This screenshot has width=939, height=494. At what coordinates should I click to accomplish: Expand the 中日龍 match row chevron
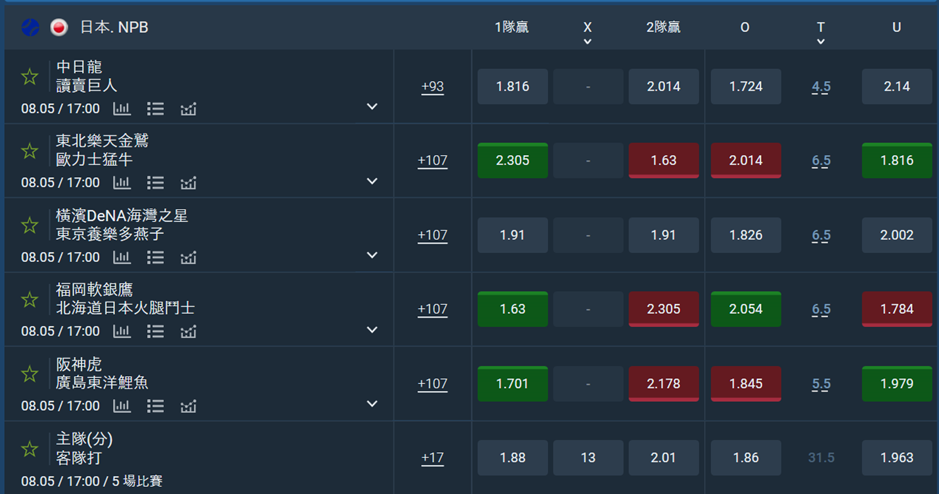point(372,107)
